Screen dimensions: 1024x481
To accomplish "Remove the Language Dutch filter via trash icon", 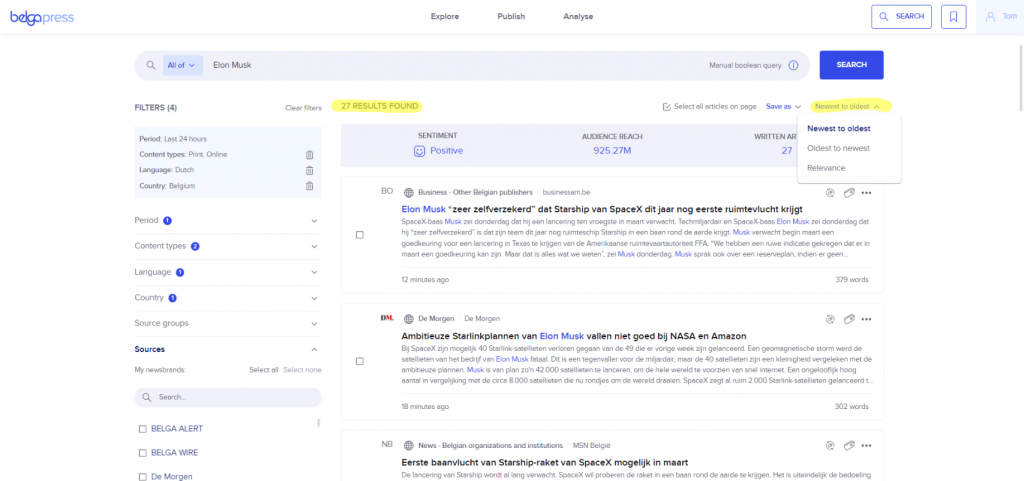I will click(x=310, y=170).
